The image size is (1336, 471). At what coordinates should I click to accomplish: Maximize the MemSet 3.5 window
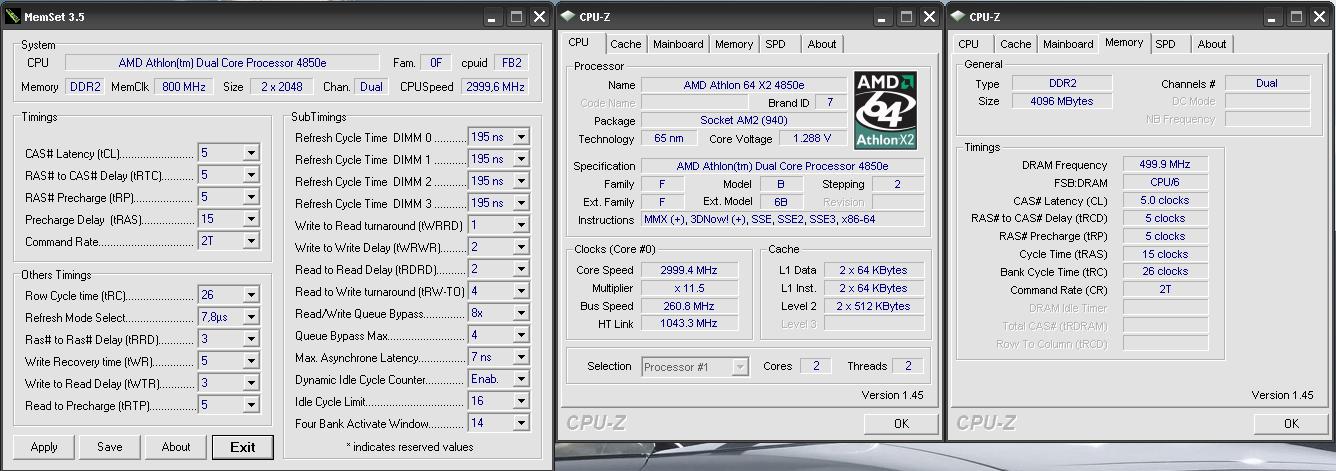point(516,16)
